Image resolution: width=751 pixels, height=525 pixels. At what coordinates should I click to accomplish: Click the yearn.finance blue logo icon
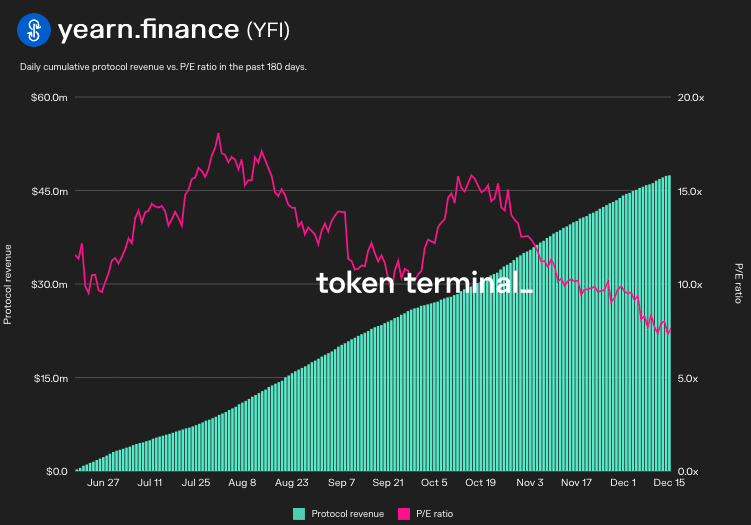33,30
